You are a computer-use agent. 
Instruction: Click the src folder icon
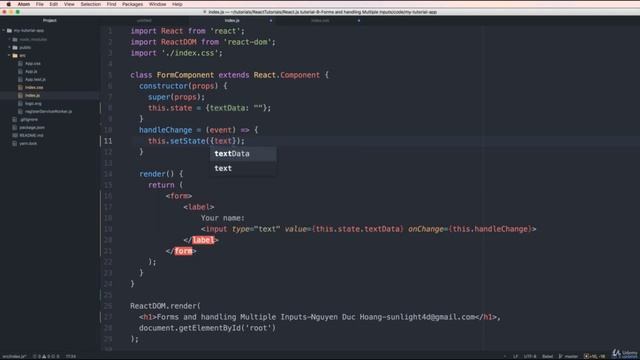(x=15, y=56)
